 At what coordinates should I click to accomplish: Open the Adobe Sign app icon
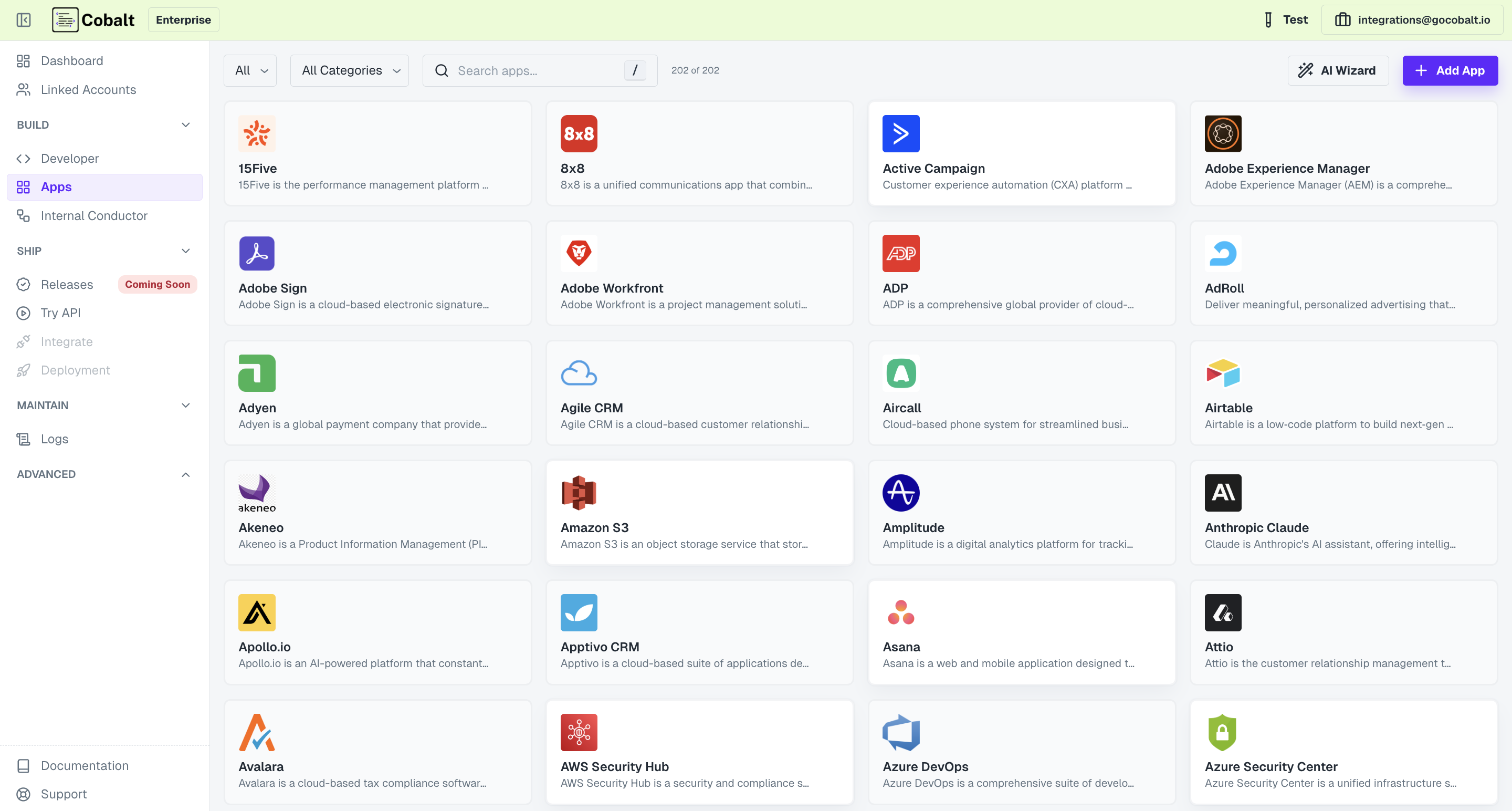click(257, 253)
